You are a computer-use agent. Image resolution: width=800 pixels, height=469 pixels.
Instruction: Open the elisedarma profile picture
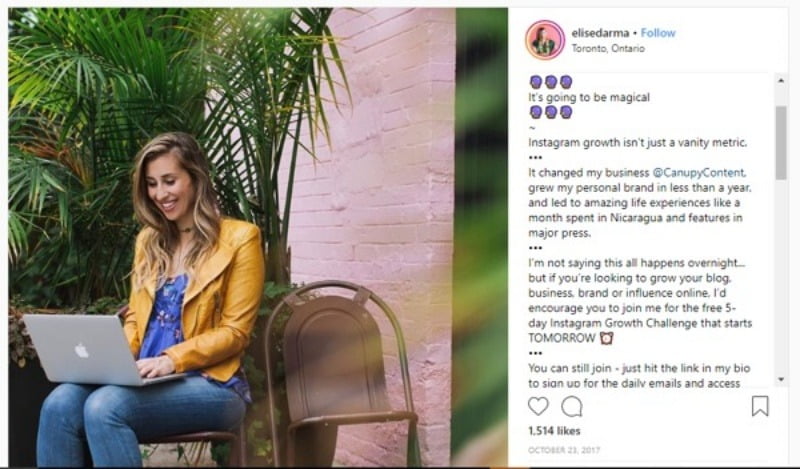coord(545,39)
